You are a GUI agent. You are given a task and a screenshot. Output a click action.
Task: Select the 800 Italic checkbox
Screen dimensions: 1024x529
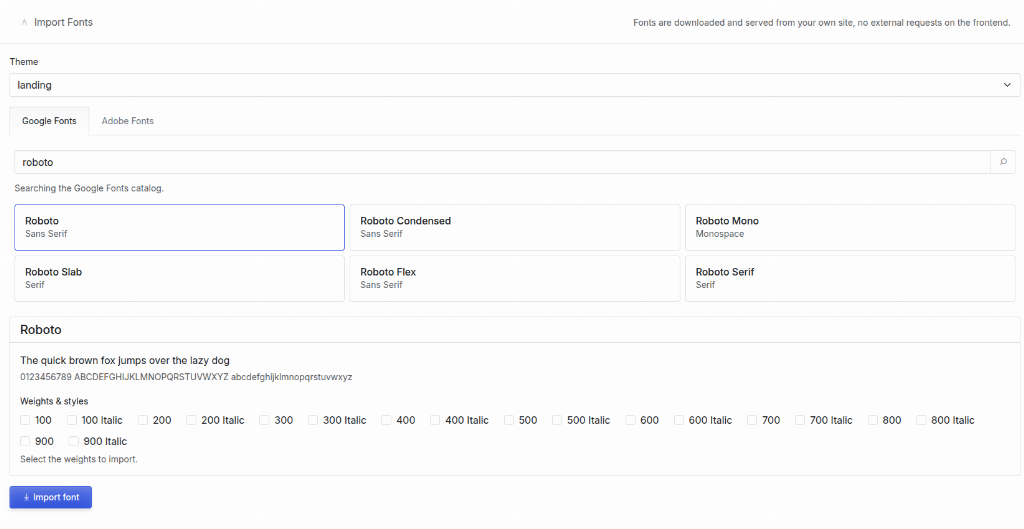921,420
